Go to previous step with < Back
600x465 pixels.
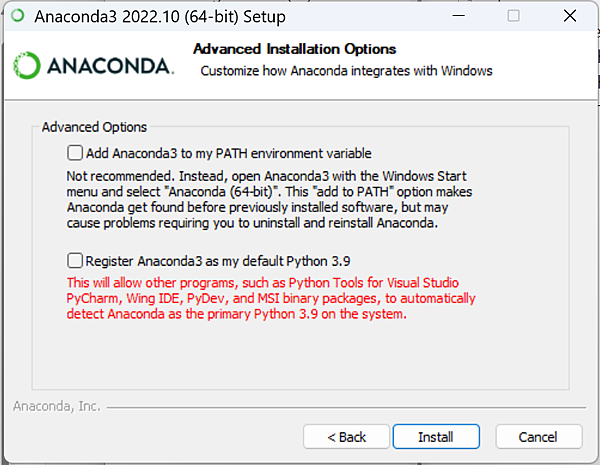click(346, 436)
